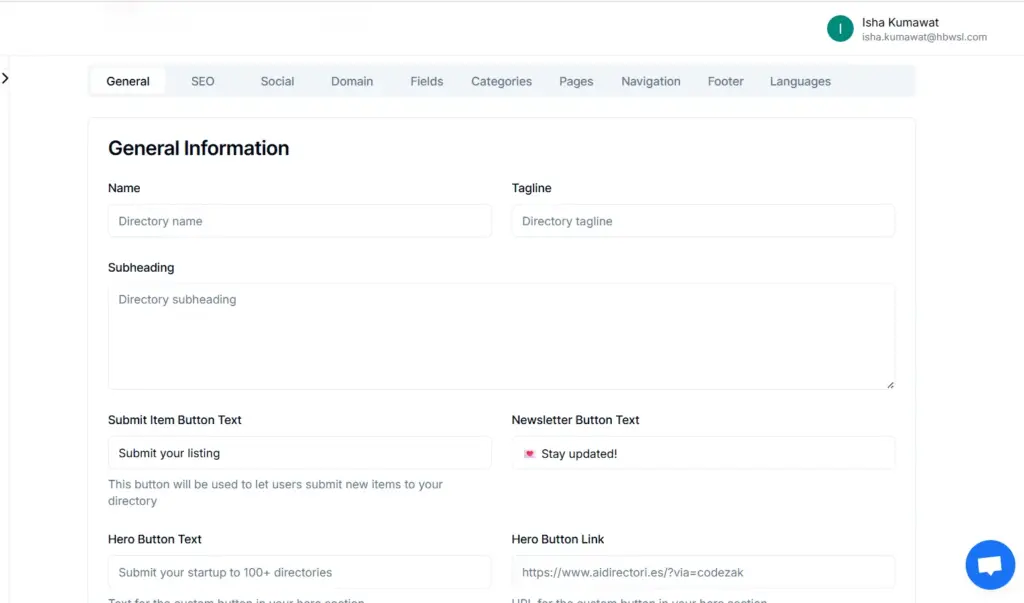1024x603 pixels.
Task: Open the Navigation tab
Action: (x=650, y=81)
